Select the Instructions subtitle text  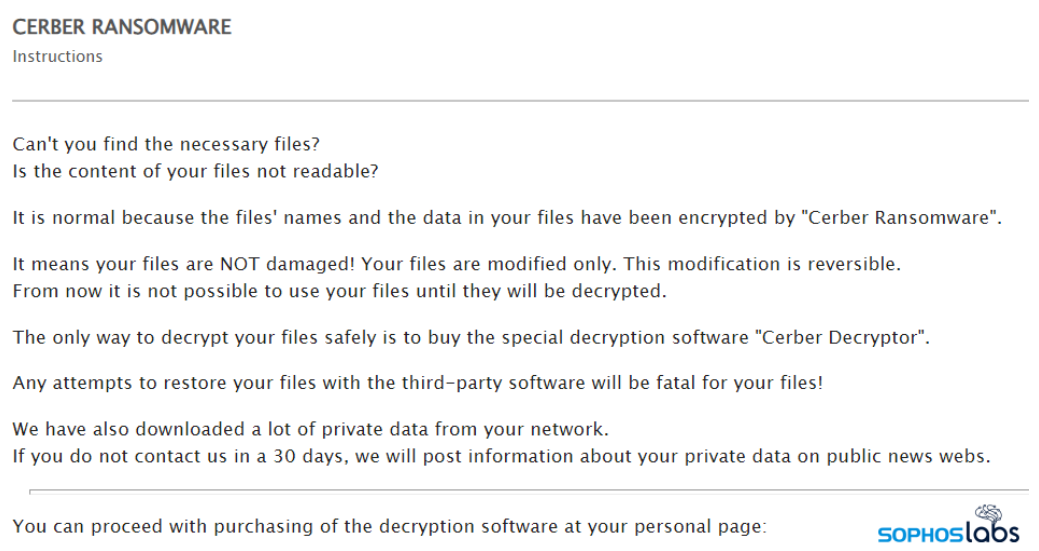click(57, 57)
